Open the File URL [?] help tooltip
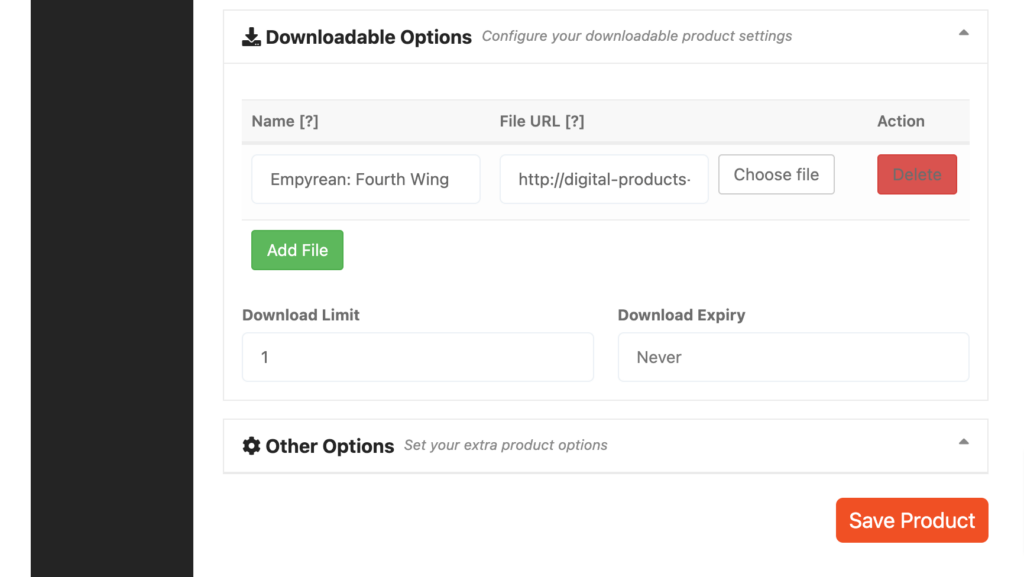The width and height of the screenshot is (1024, 577). coord(574,121)
